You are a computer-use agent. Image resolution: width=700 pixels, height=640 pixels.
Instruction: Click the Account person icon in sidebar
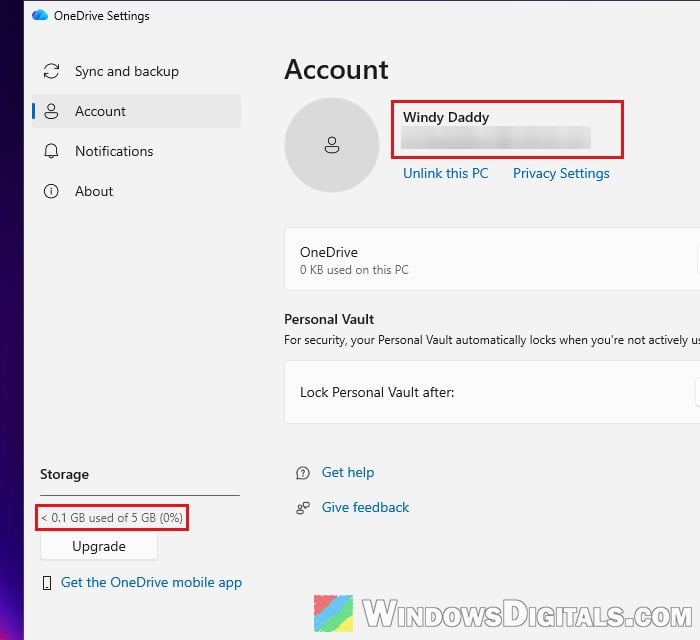click(x=51, y=111)
